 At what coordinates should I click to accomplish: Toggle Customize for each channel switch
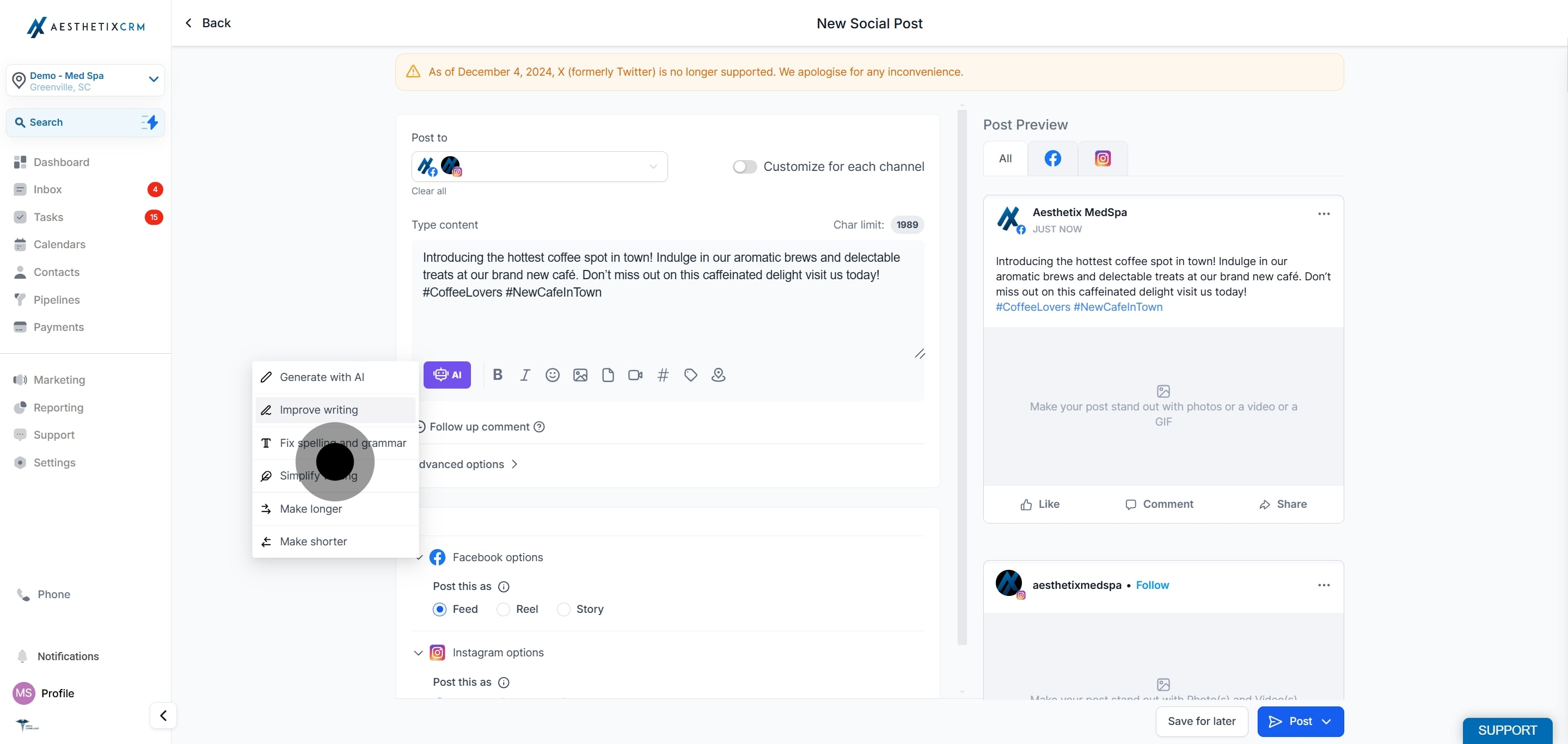coord(744,167)
